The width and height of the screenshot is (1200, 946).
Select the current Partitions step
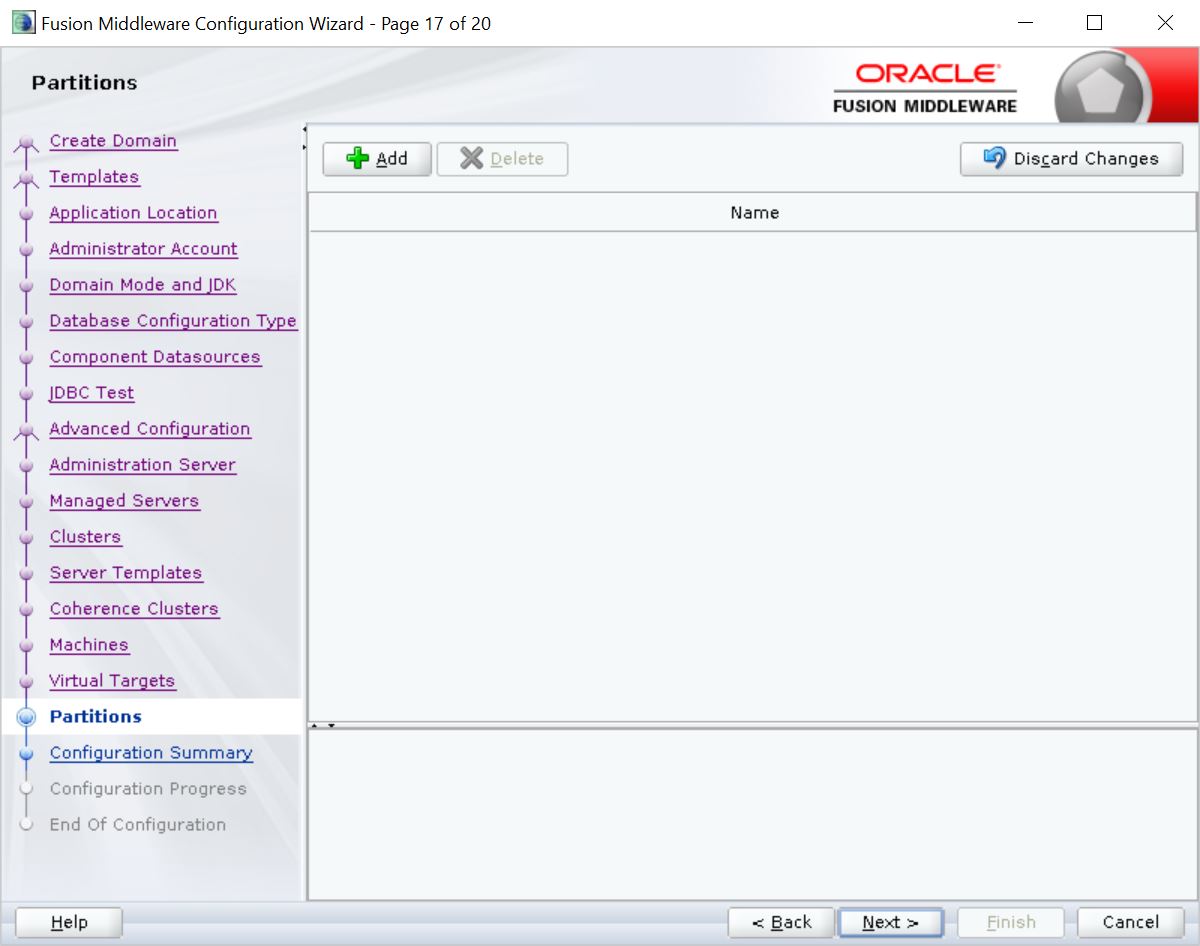96,717
